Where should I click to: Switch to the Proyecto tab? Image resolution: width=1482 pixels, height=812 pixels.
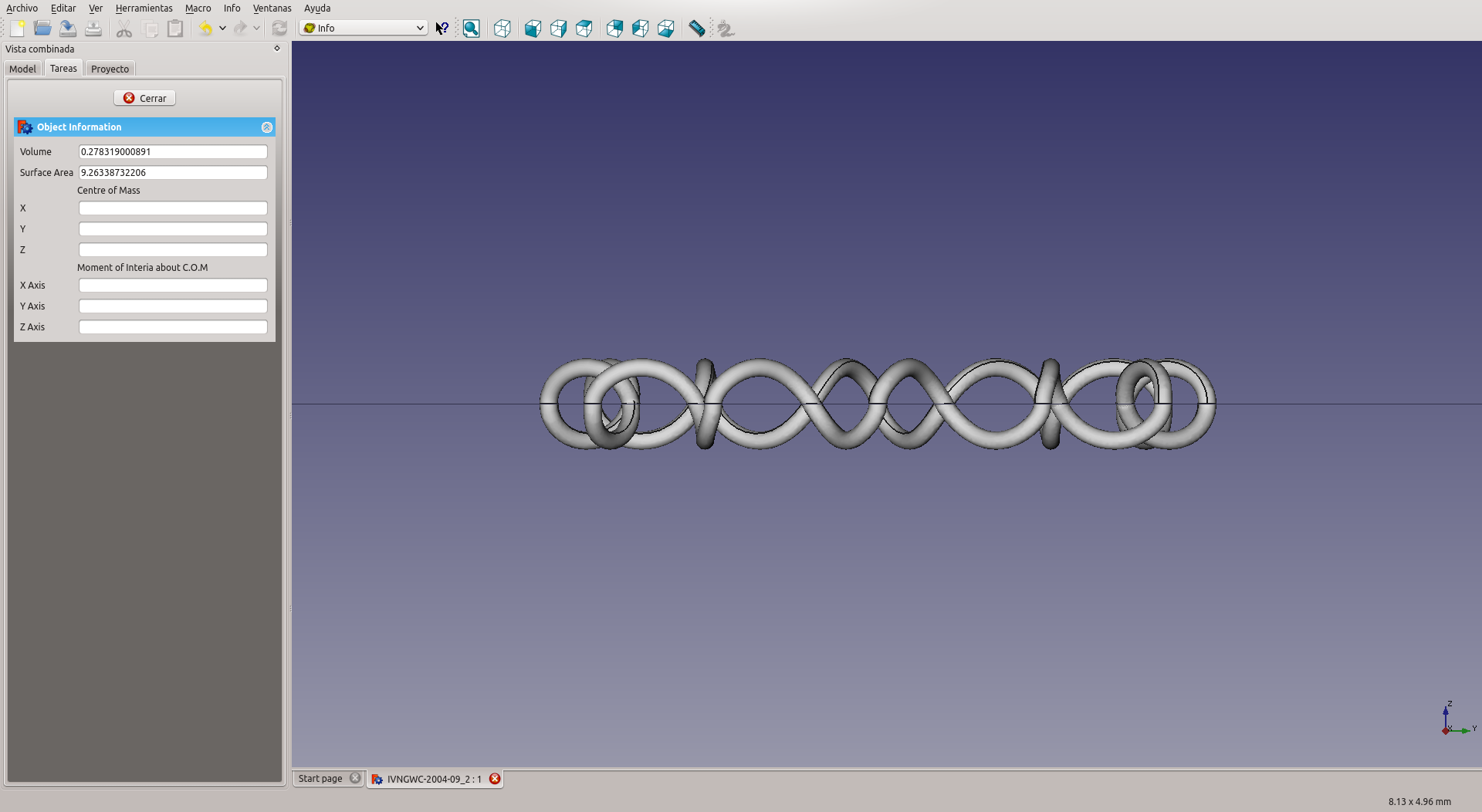click(x=110, y=69)
